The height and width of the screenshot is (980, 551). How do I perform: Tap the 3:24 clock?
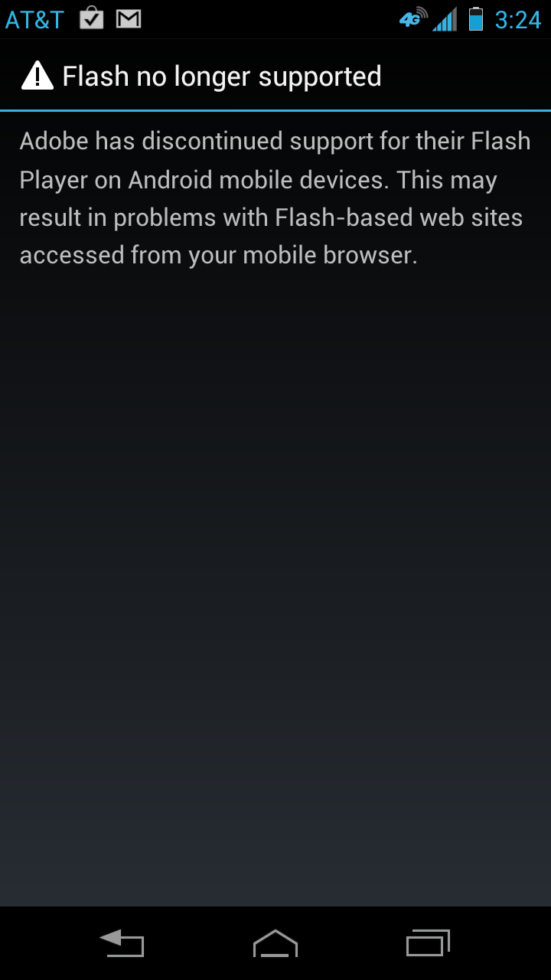(518, 20)
